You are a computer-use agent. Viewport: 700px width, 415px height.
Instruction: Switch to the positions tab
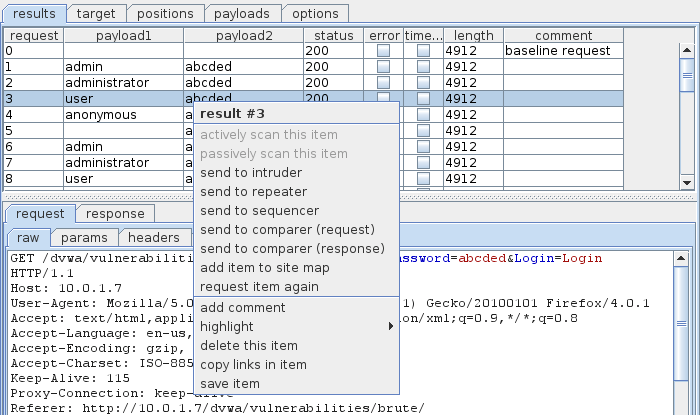coord(165,14)
